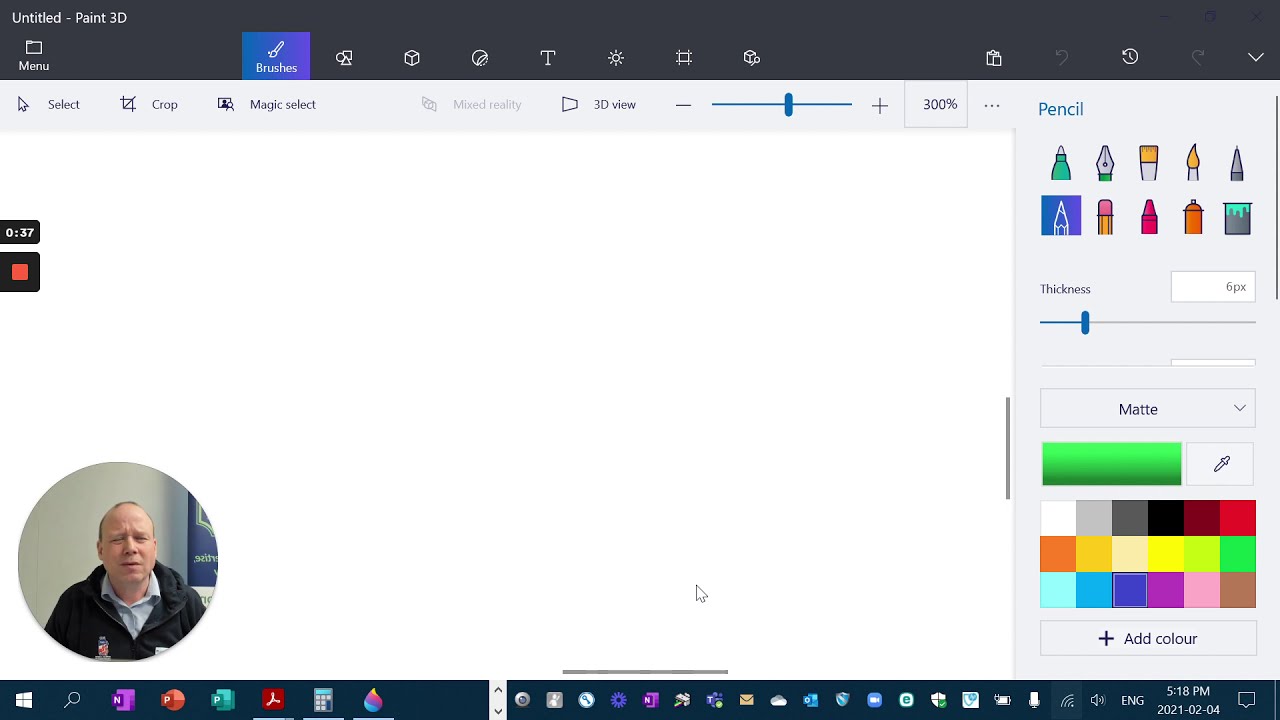This screenshot has height=720, width=1280.
Task: Select the Fill bucket tool
Action: point(1237,216)
